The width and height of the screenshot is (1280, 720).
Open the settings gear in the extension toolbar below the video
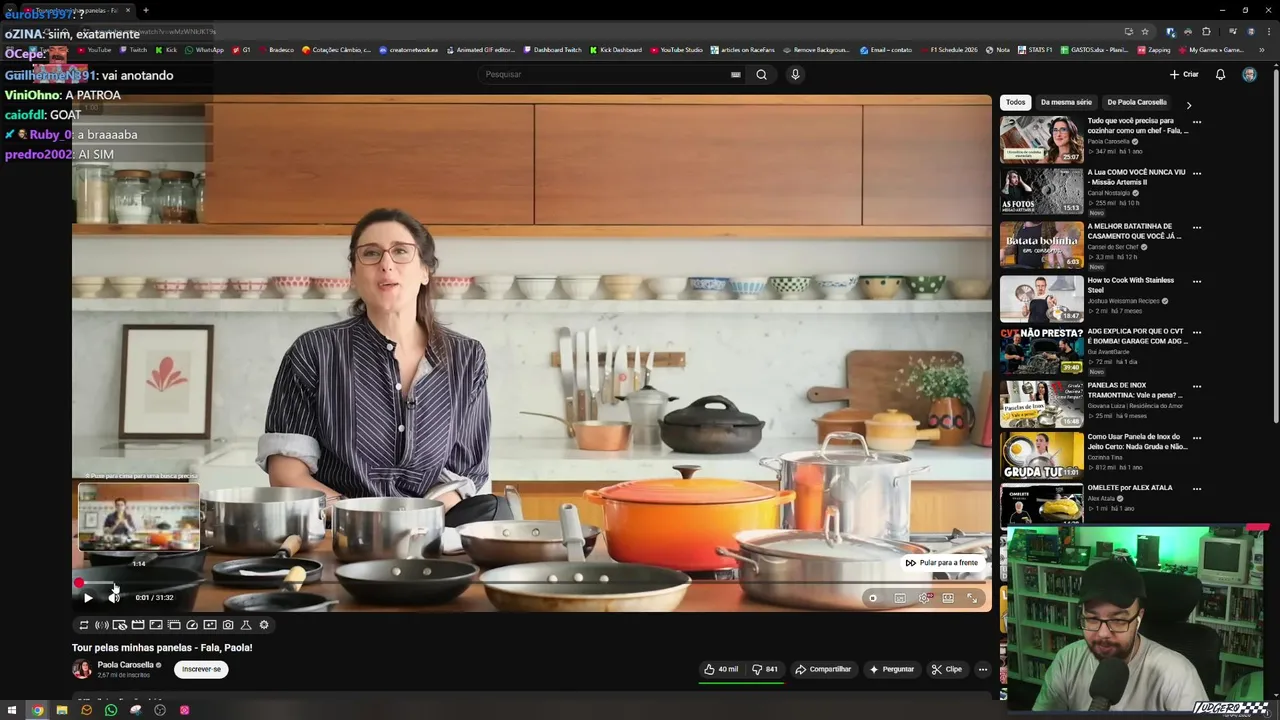(x=264, y=625)
